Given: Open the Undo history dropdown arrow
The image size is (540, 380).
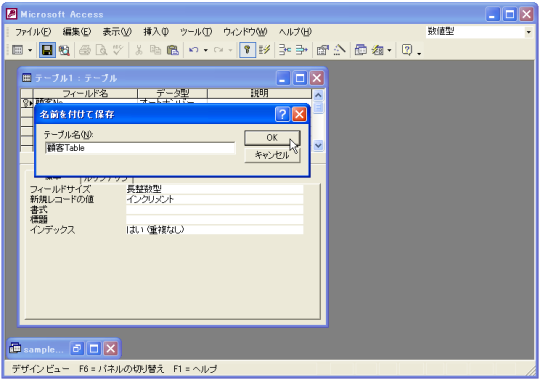Looking at the screenshot, I should tap(206, 50).
